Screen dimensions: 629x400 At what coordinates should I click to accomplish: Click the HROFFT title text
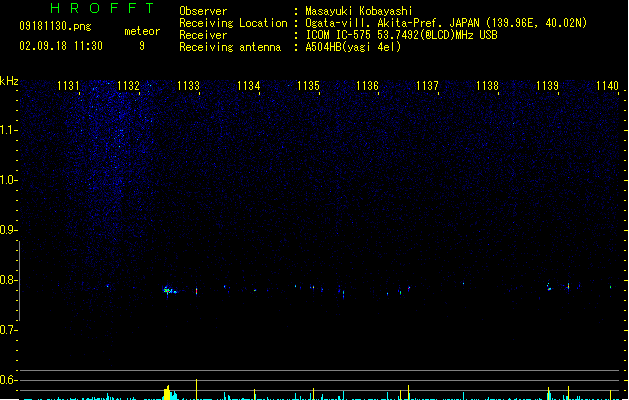click(x=102, y=8)
